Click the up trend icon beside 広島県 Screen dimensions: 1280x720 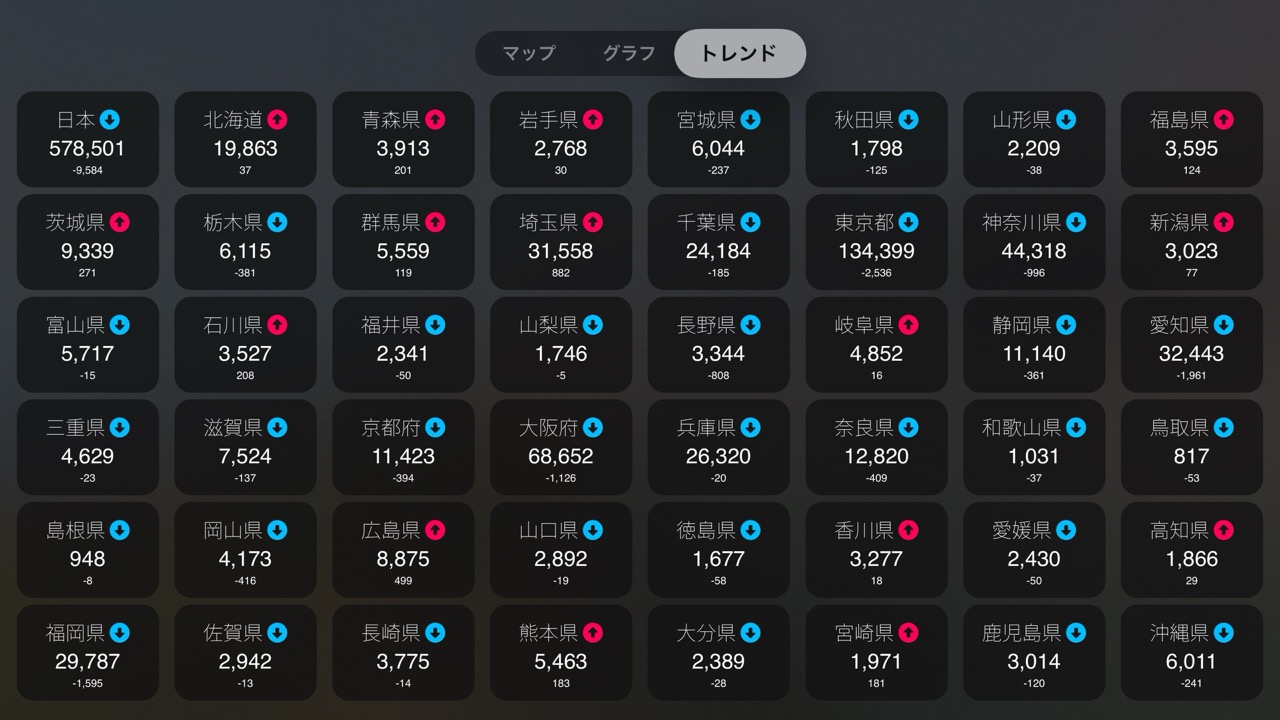coord(435,530)
